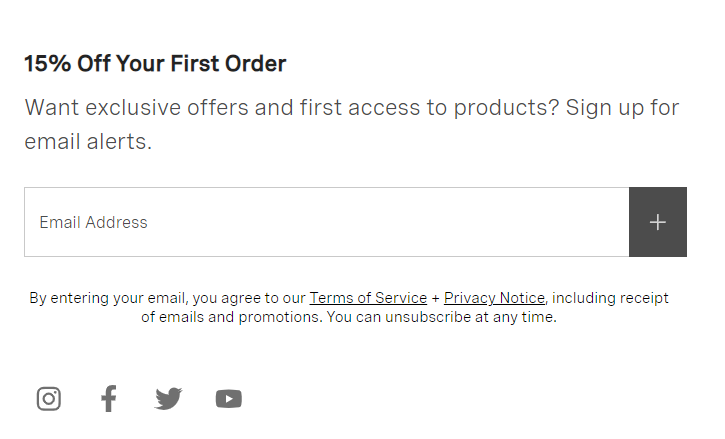Open the YouTube channel icon

click(x=228, y=399)
